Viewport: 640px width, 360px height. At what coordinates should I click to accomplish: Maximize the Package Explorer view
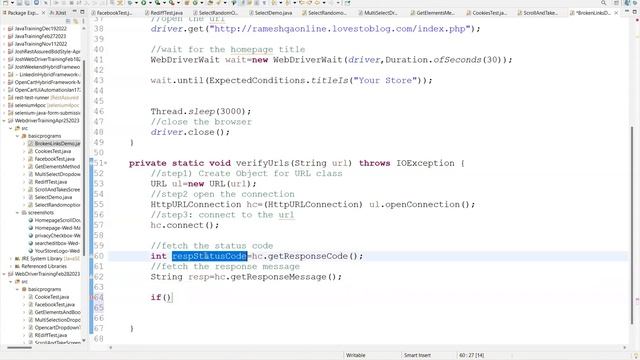point(82,13)
